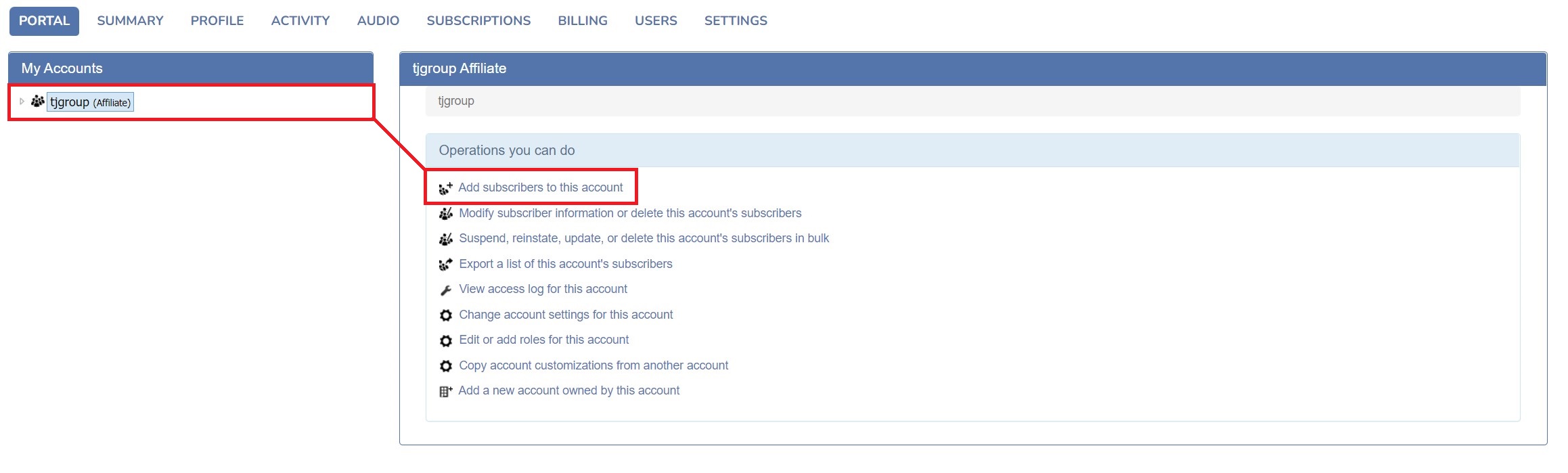The height and width of the screenshot is (473, 1568).
Task: Go to the SUBSCRIPTIONS tab
Action: tap(478, 21)
